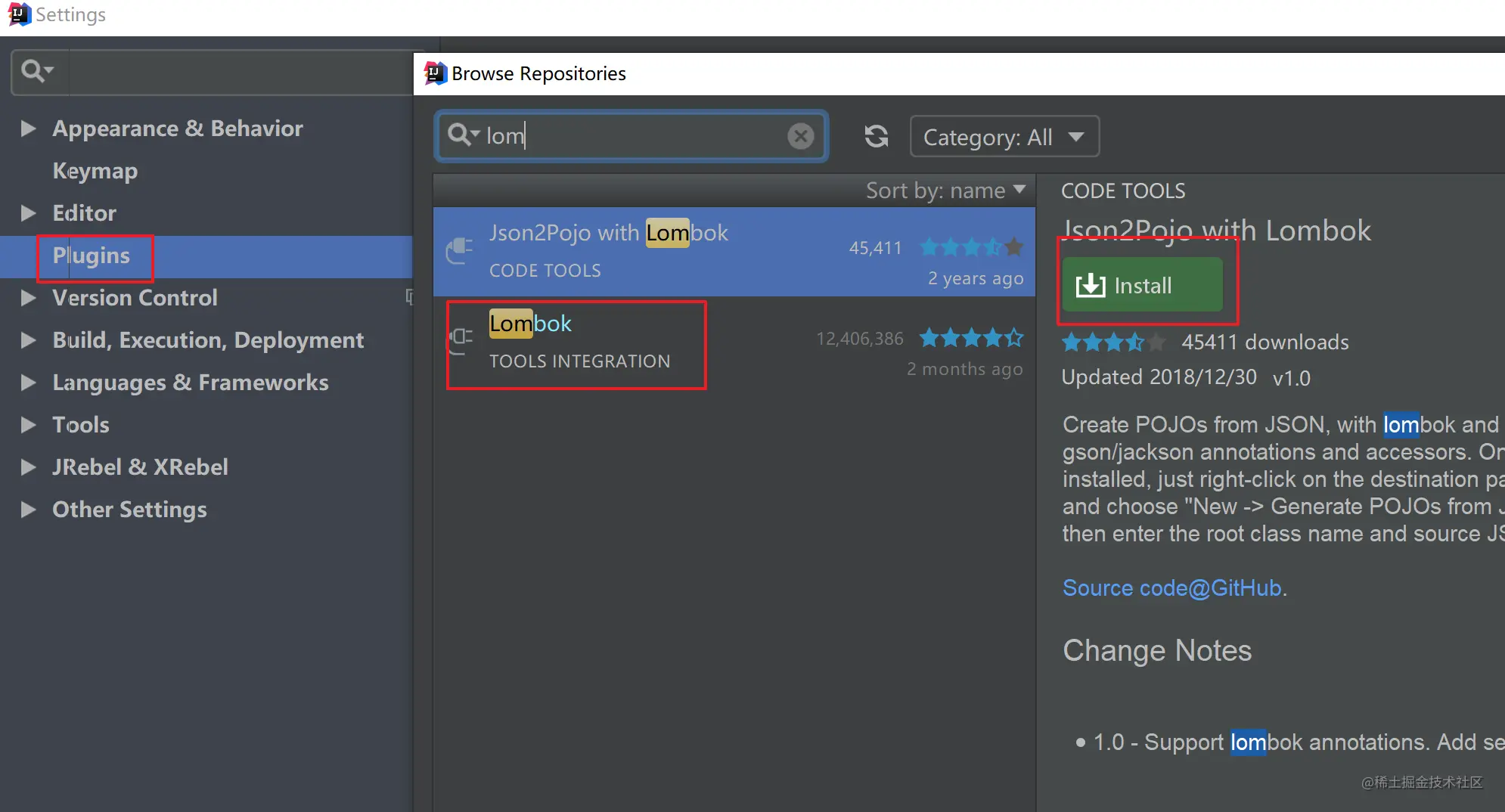Click the plug icon of the Lombok plugin

(x=460, y=339)
